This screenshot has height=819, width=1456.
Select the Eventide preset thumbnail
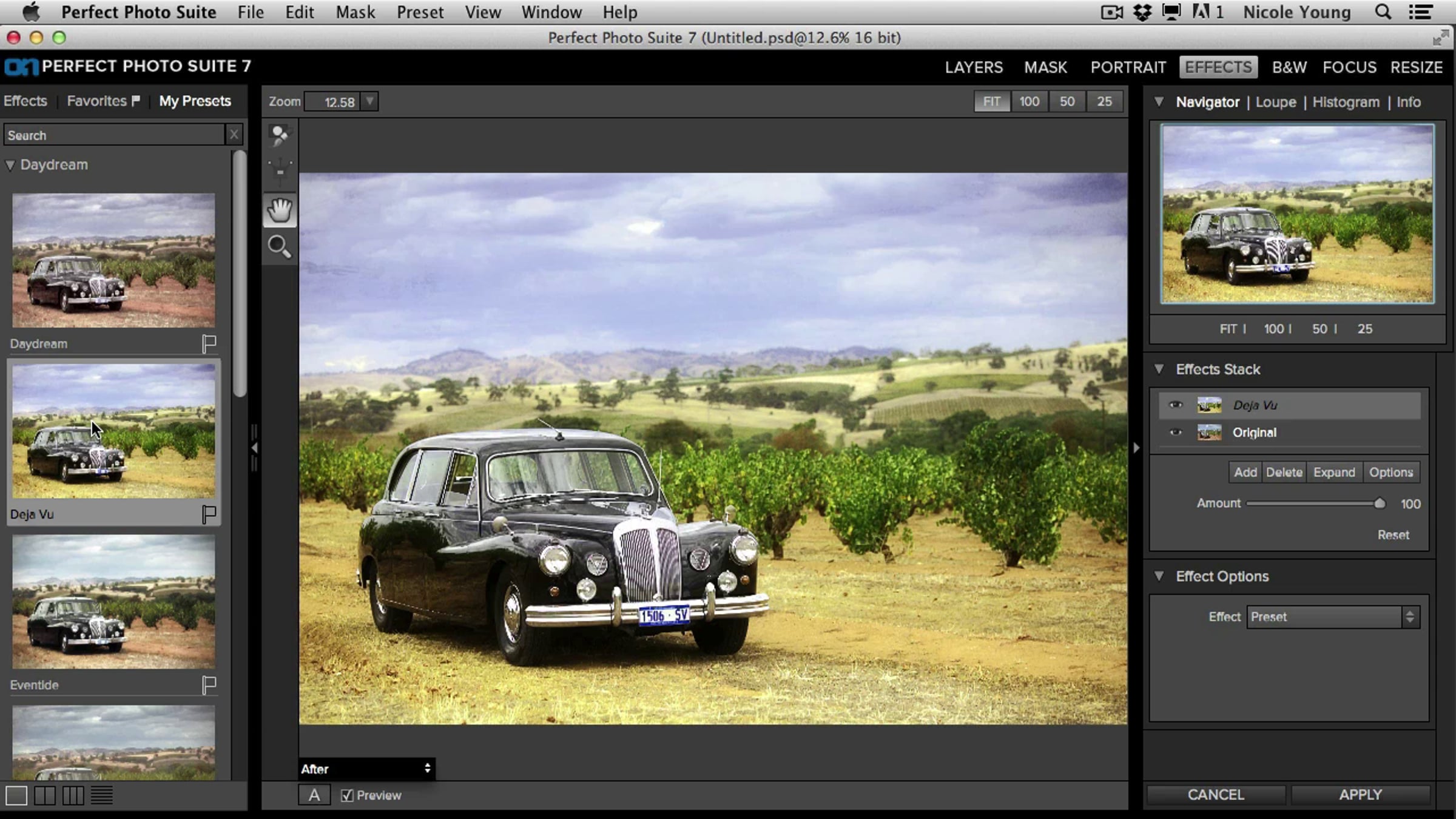113,602
